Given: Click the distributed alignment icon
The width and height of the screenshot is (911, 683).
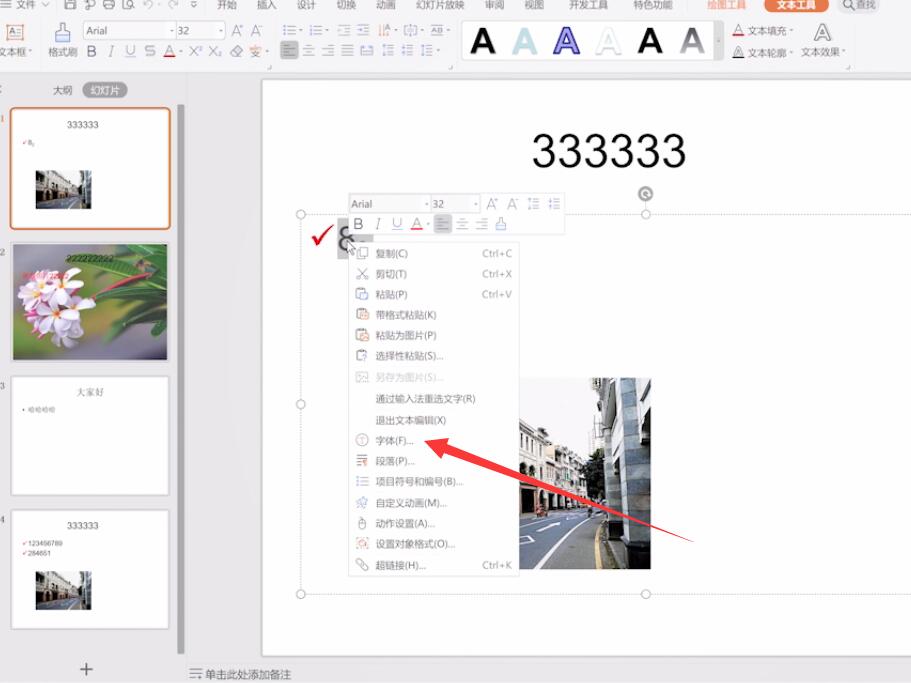Looking at the screenshot, I should (x=367, y=51).
